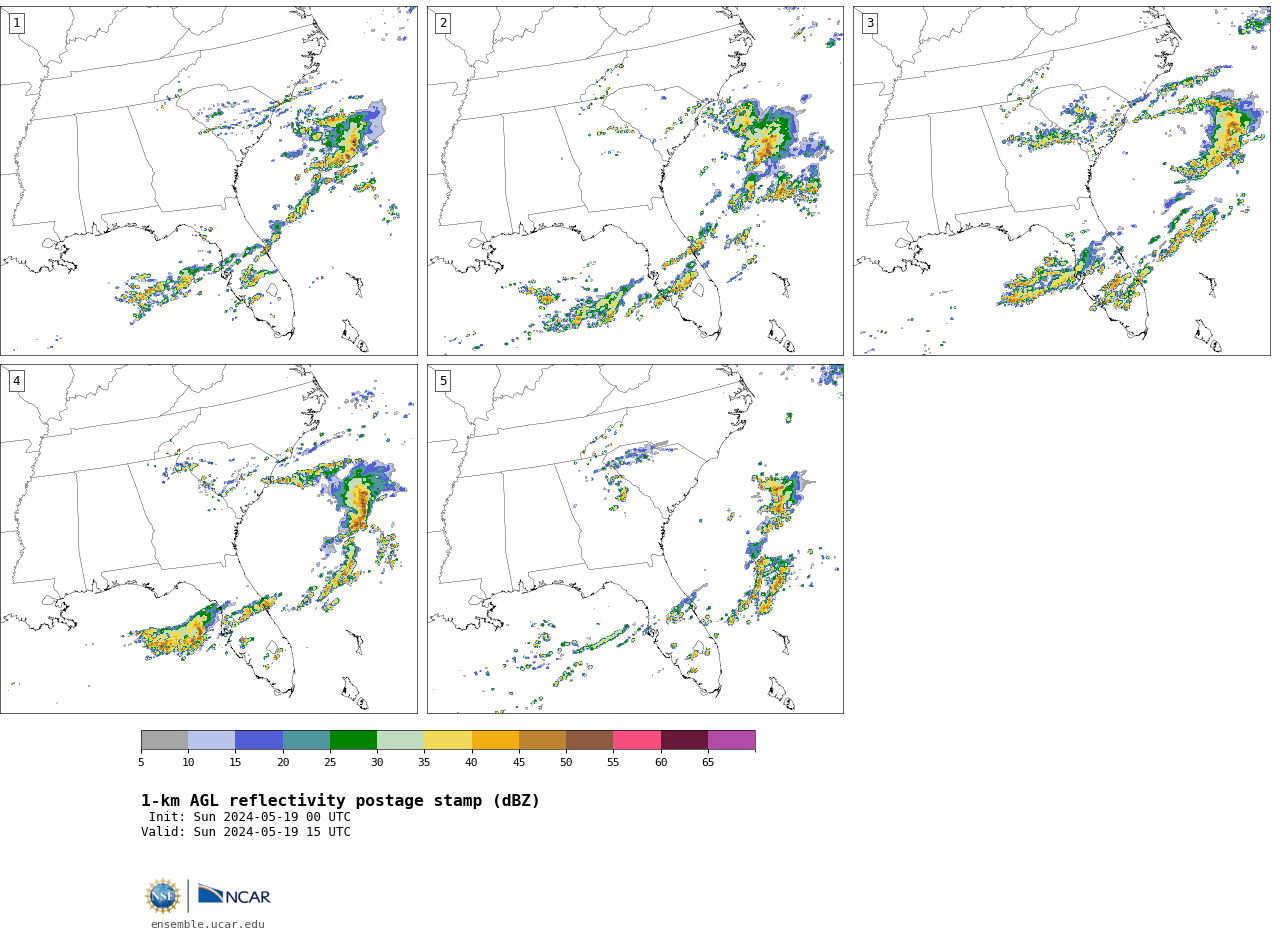Click the ensemble.ucar.edu text
Screen dimensions: 1280x936
click(x=208, y=925)
